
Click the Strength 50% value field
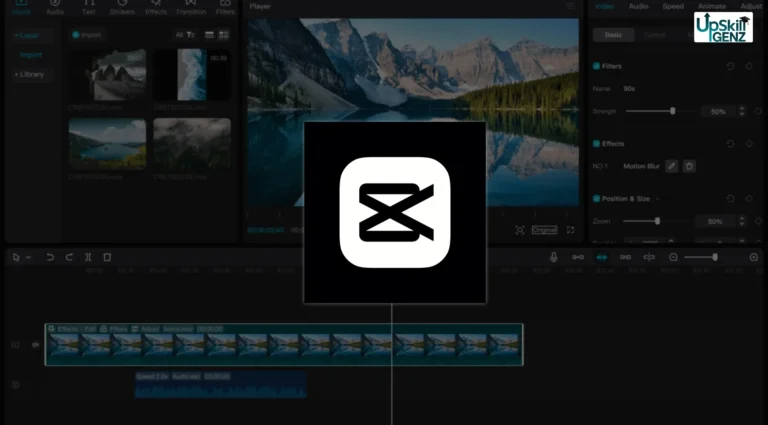tap(718, 112)
